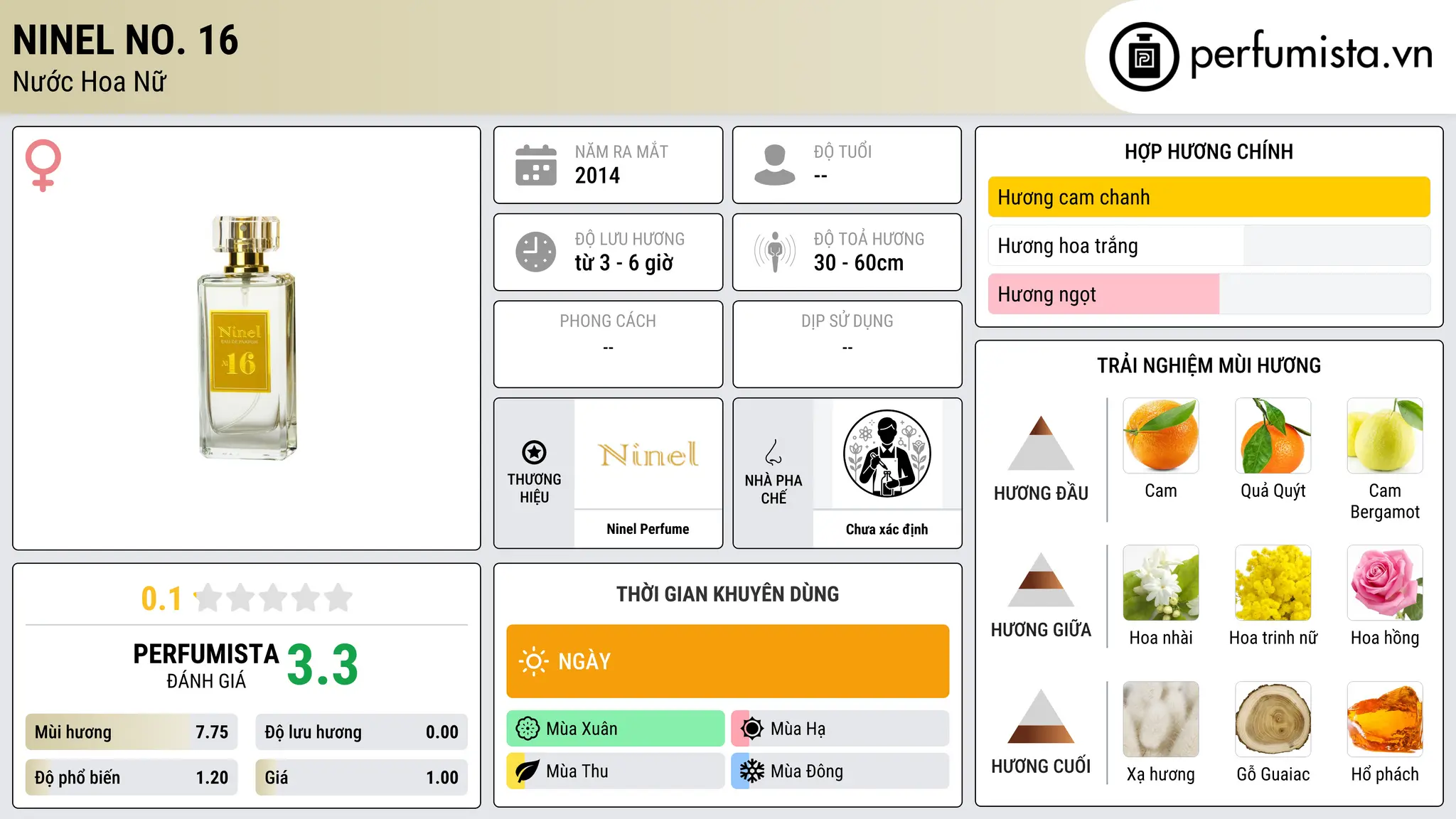Select the Xạ hương musk note image
The width and height of the screenshot is (1456, 819).
(1161, 719)
